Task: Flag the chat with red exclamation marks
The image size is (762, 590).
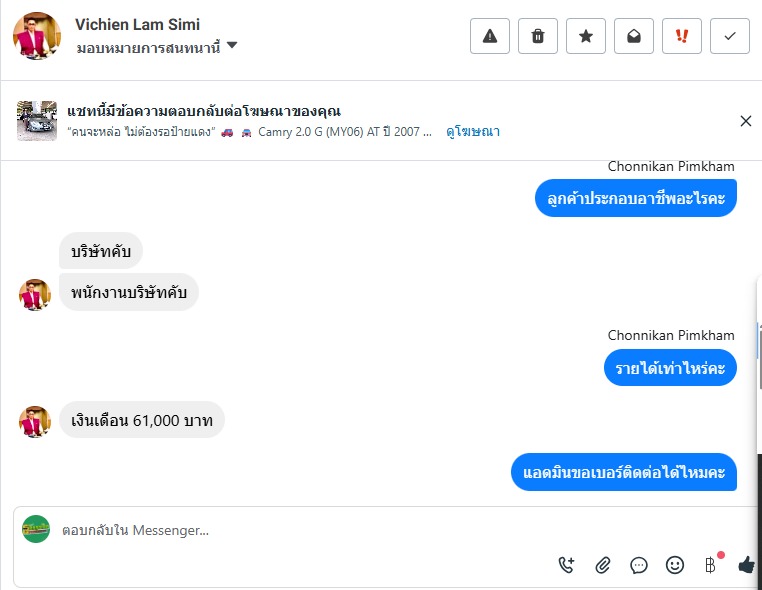Action: (682, 36)
